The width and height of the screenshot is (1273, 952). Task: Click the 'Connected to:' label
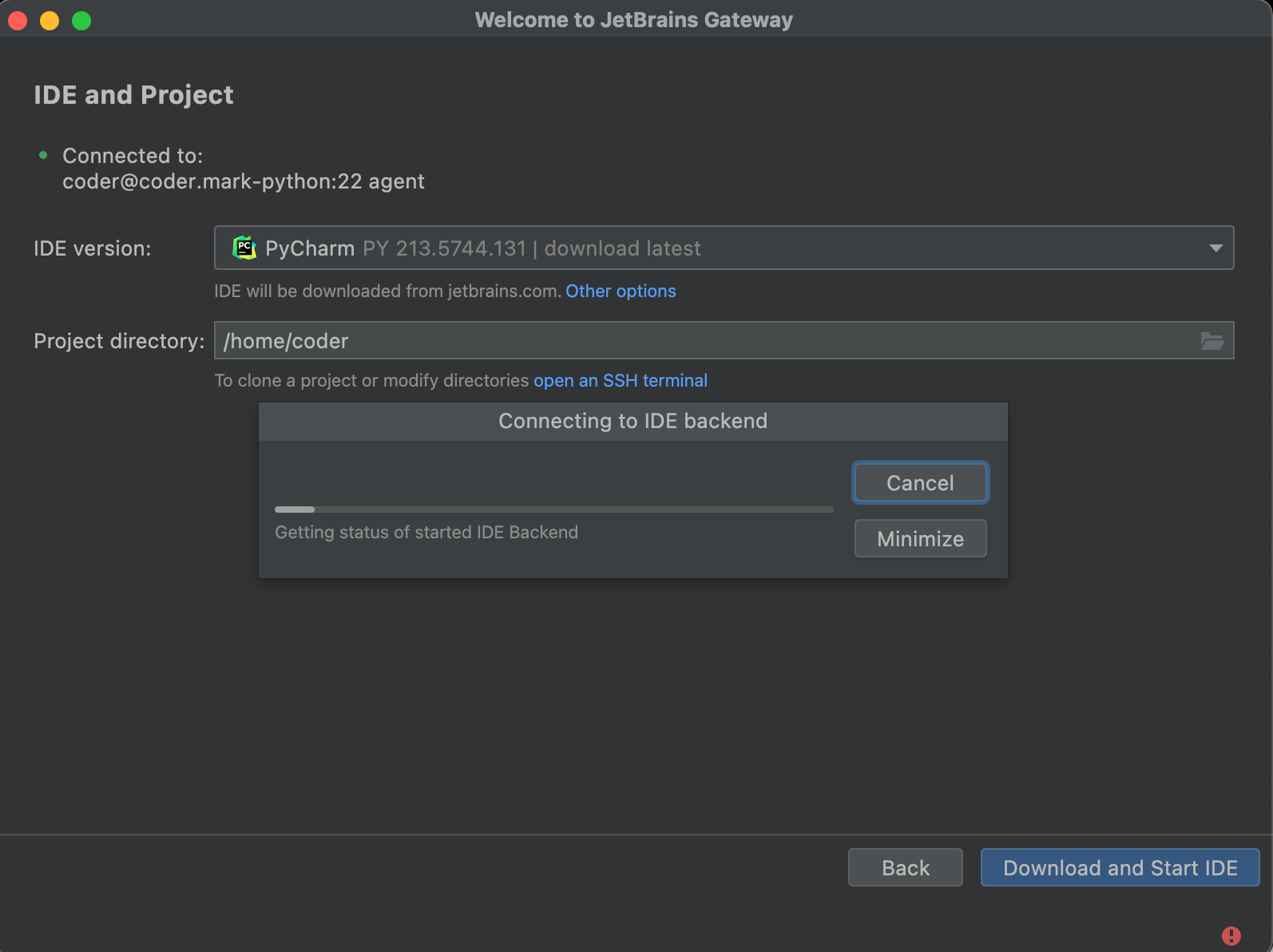tap(133, 156)
